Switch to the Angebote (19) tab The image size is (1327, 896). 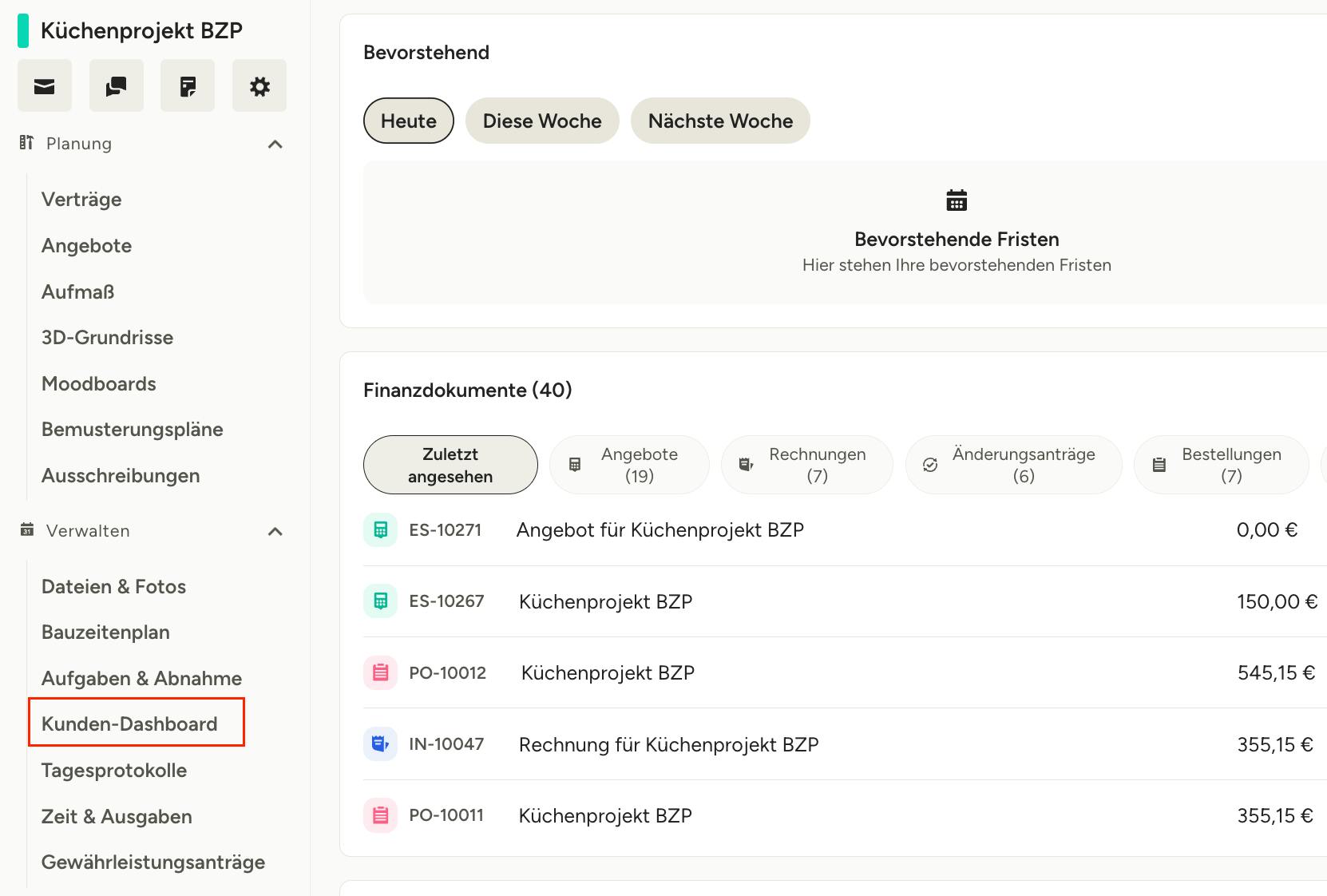pos(629,465)
